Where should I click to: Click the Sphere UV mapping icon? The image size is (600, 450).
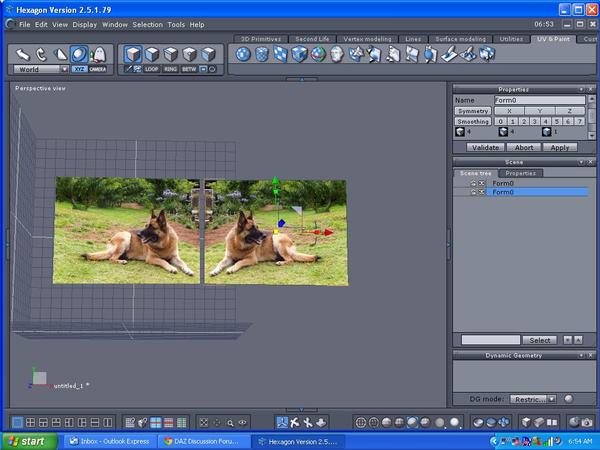(x=243, y=54)
